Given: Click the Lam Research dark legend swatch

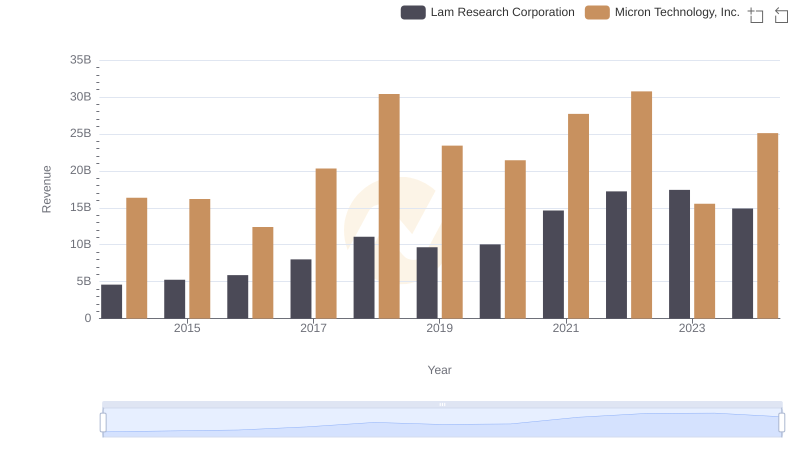Looking at the screenshot, I should (x=413, y=12).
